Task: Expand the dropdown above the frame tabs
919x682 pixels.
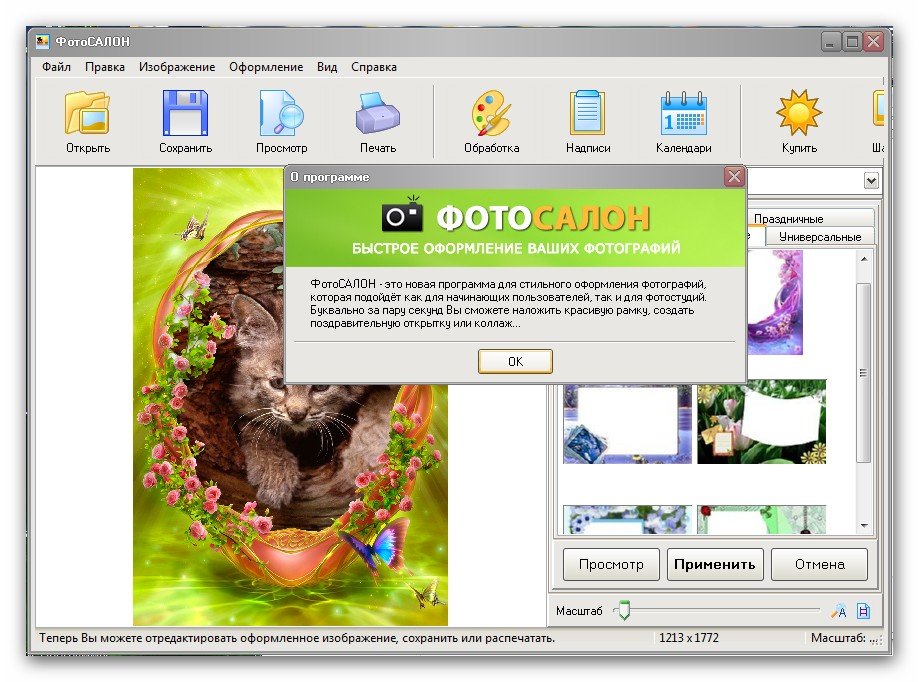Action: (x=870, y=180)
